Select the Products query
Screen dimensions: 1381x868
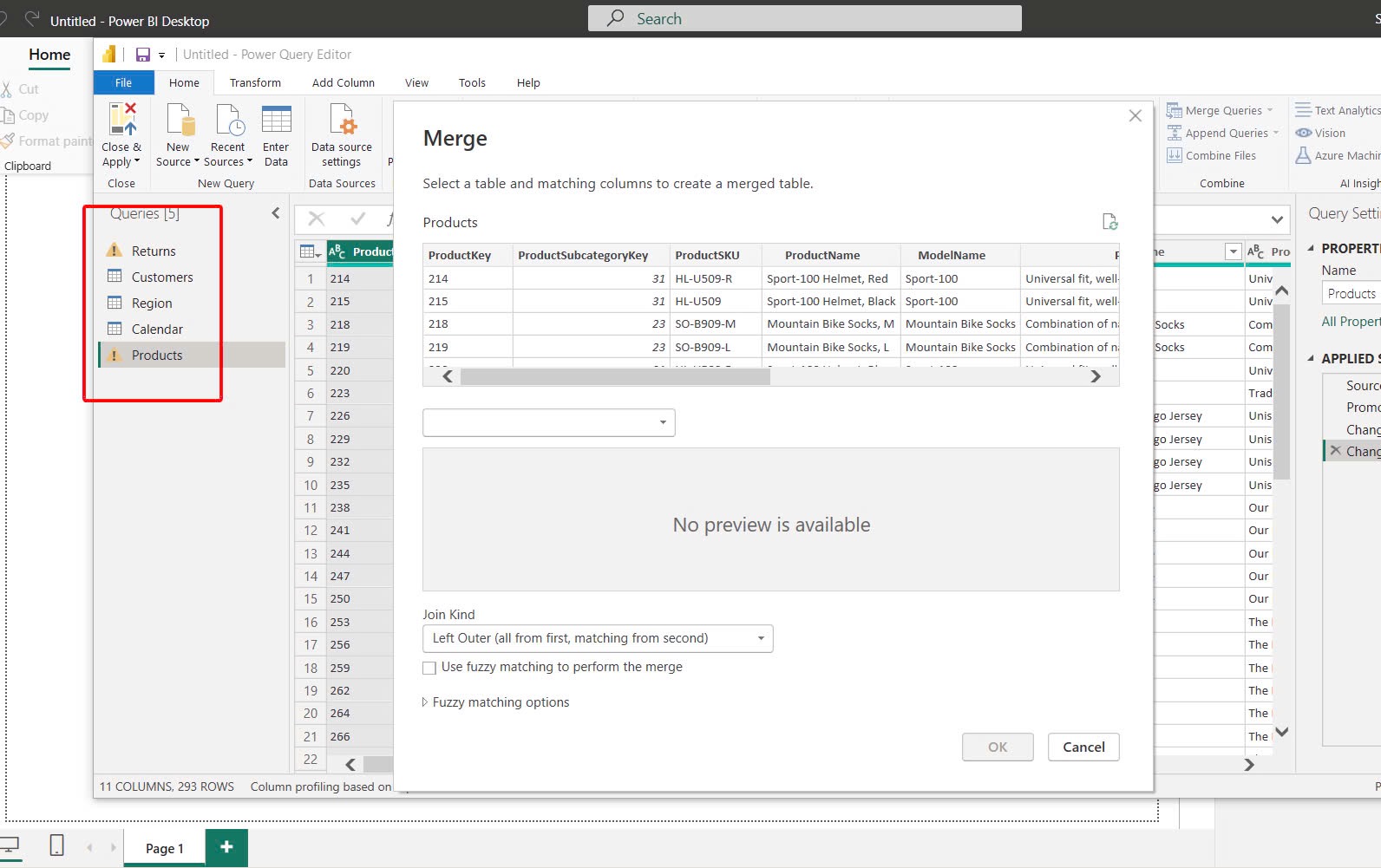point(193,355)
